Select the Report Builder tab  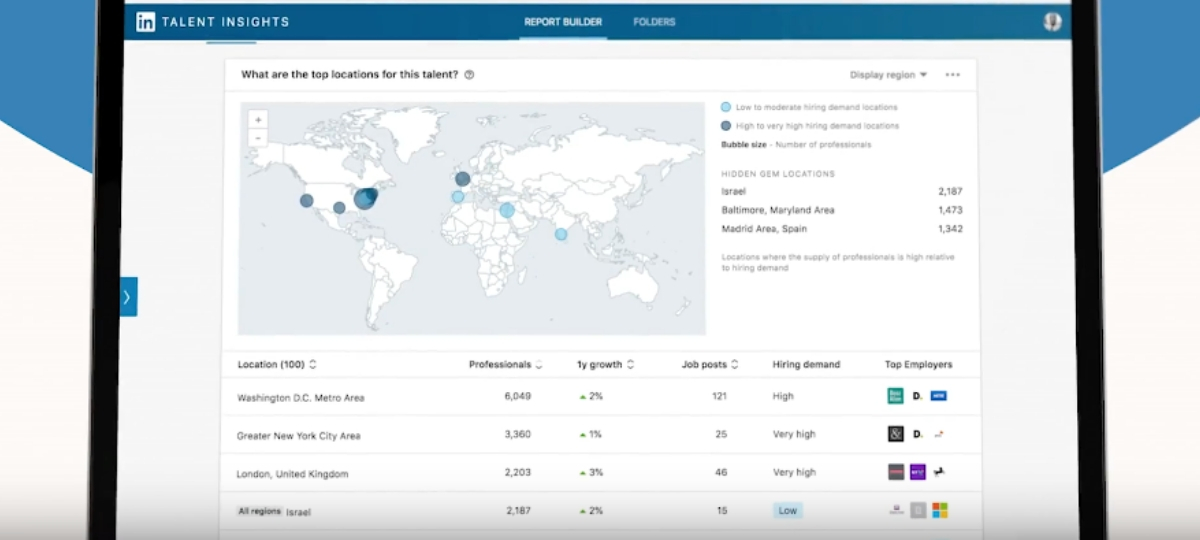coord(562,22)
